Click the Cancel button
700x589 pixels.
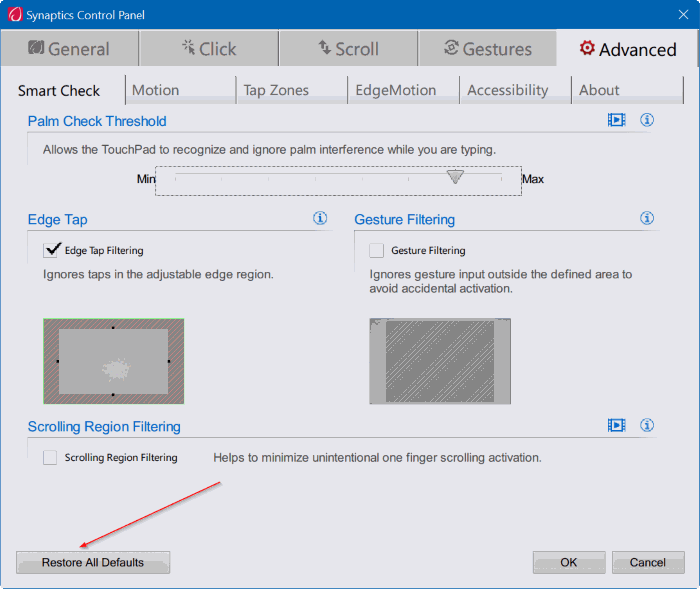pos(648,563)
